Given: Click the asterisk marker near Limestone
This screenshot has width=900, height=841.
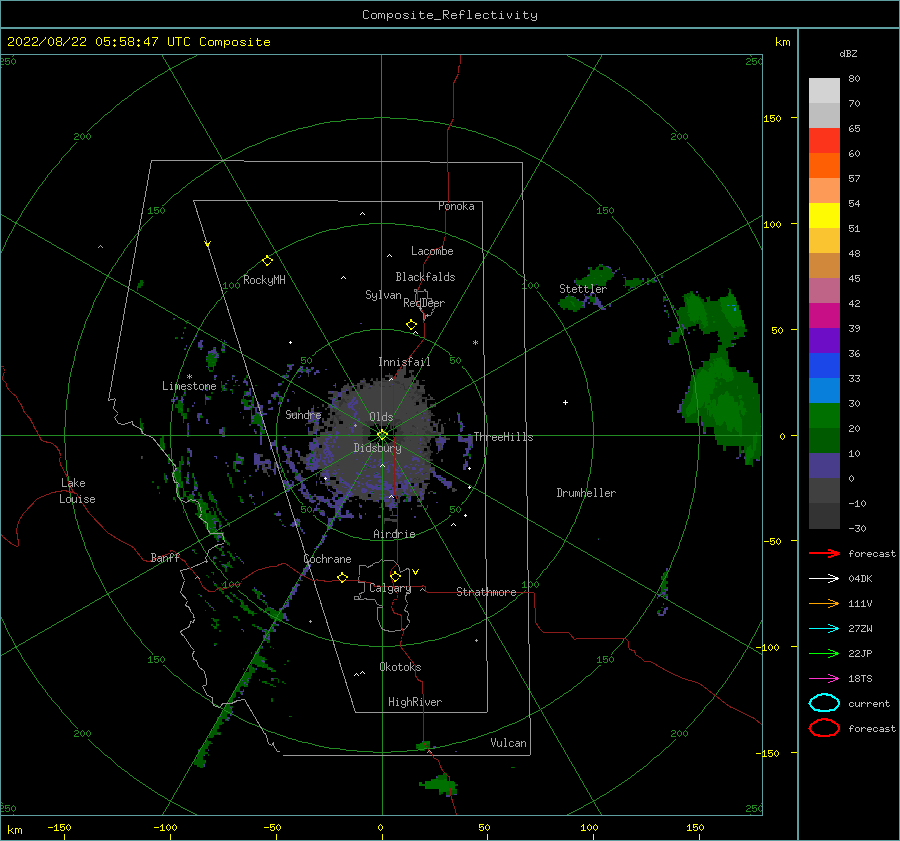Looking at the screenshot, I should click(x=189, y=377).
